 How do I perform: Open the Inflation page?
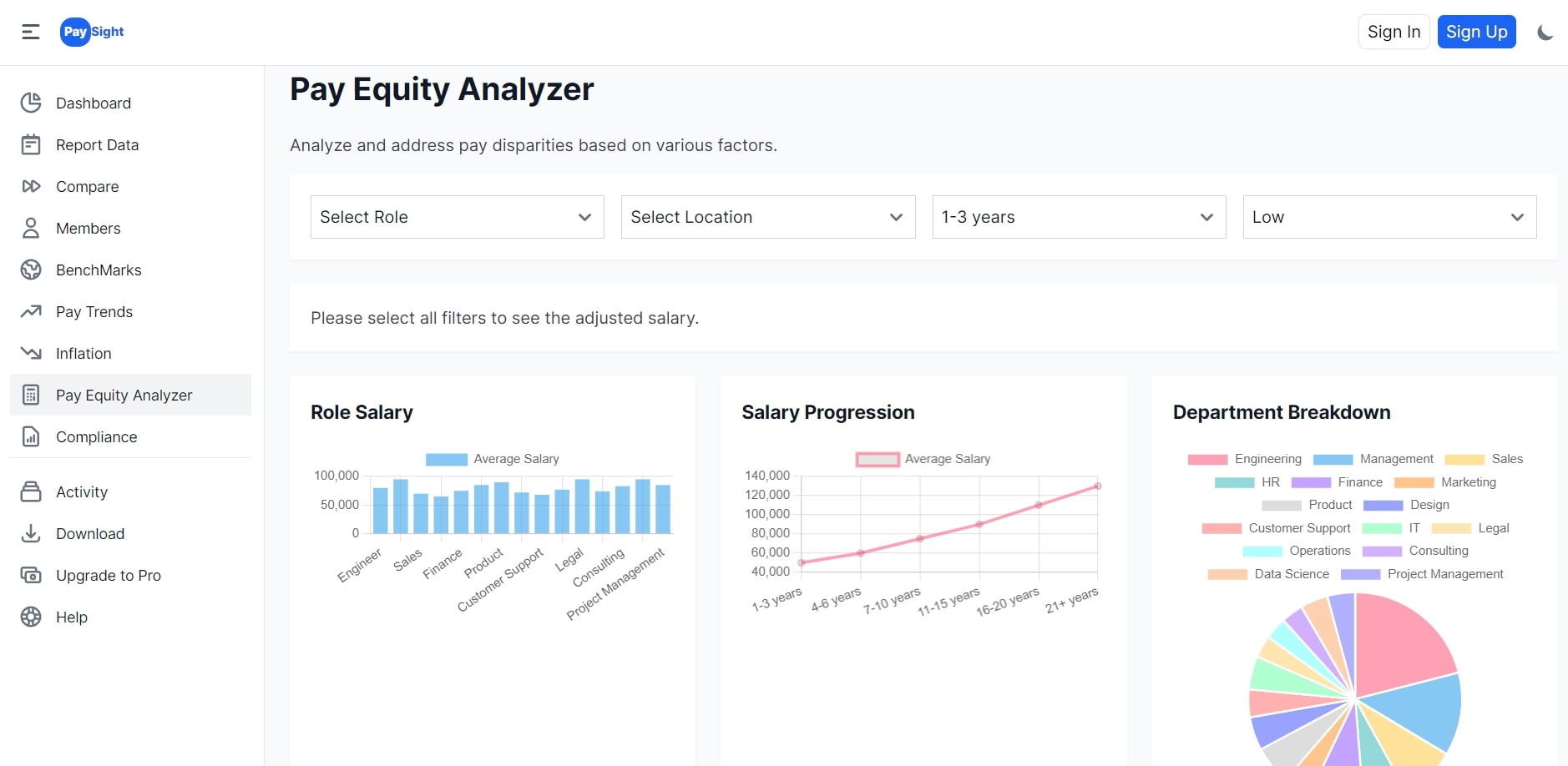pyautogui.click(x=130, y=353)
